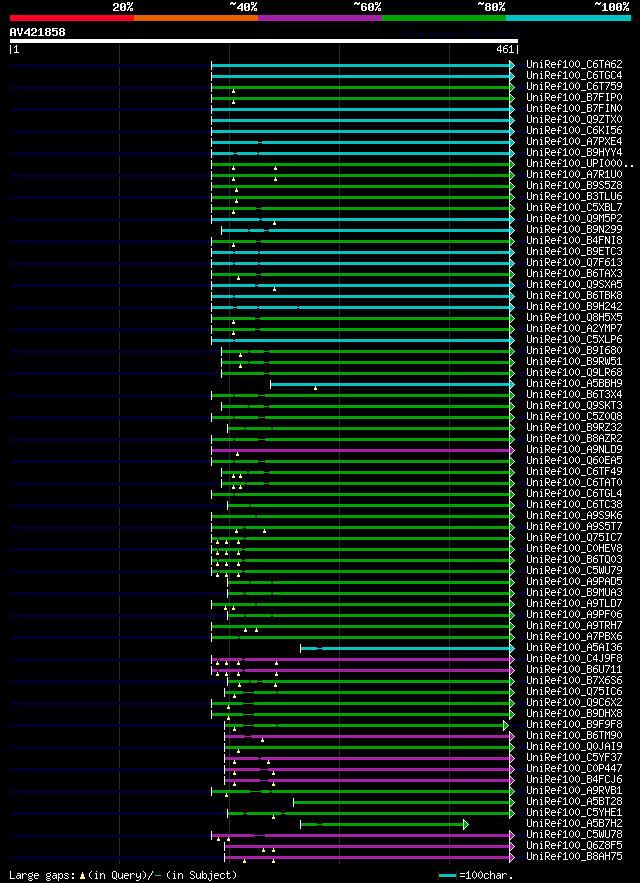Viewport: 640px width, 883px height.
Task: Click the purple alignment bar for UniRef100_Q6Z8F5
Action: click(367, 847)
